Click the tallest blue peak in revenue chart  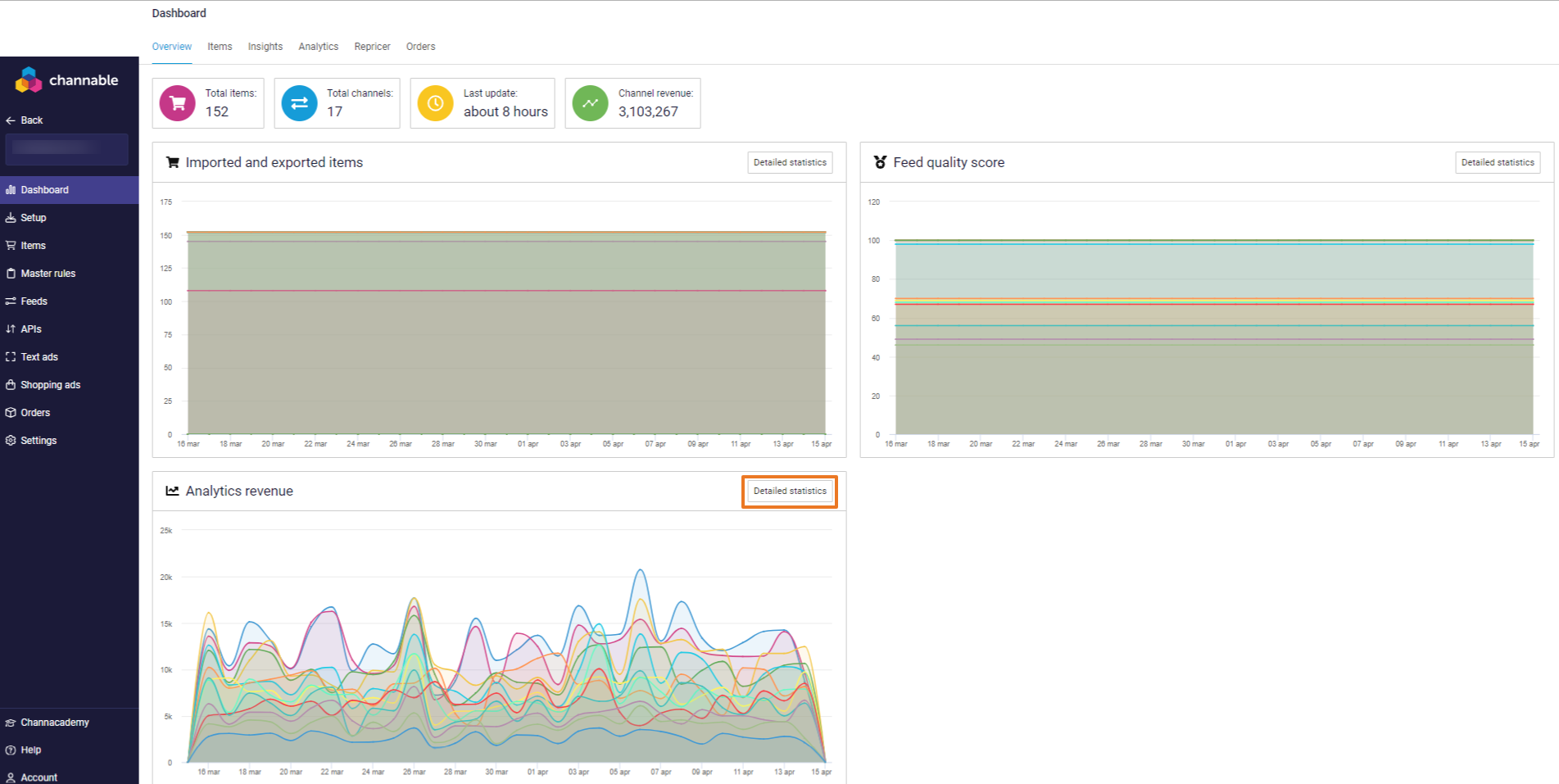pos(640,570)
